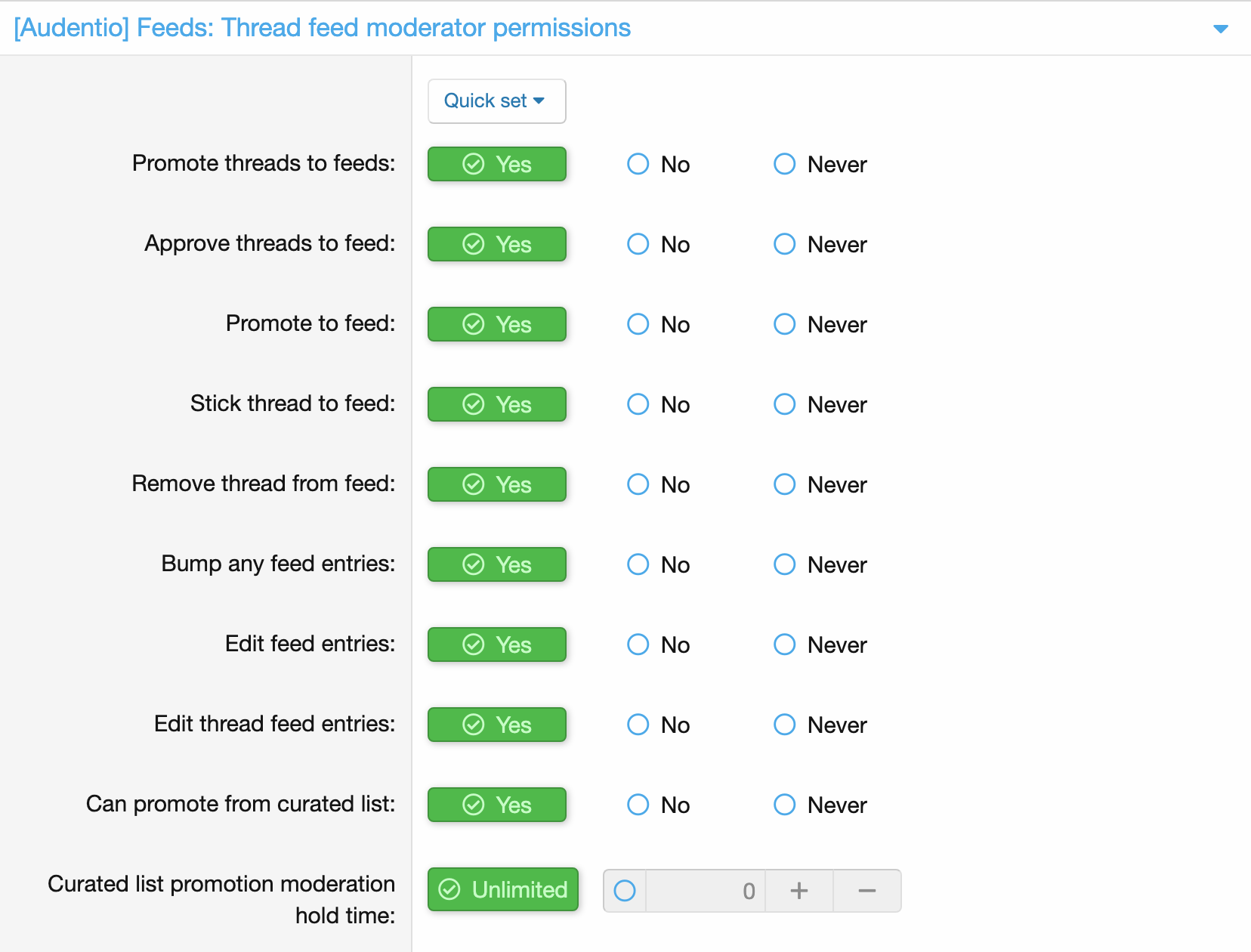
Task: Click the Yes button for 'Promote threads to feeds'
Action: pos(496,164)
